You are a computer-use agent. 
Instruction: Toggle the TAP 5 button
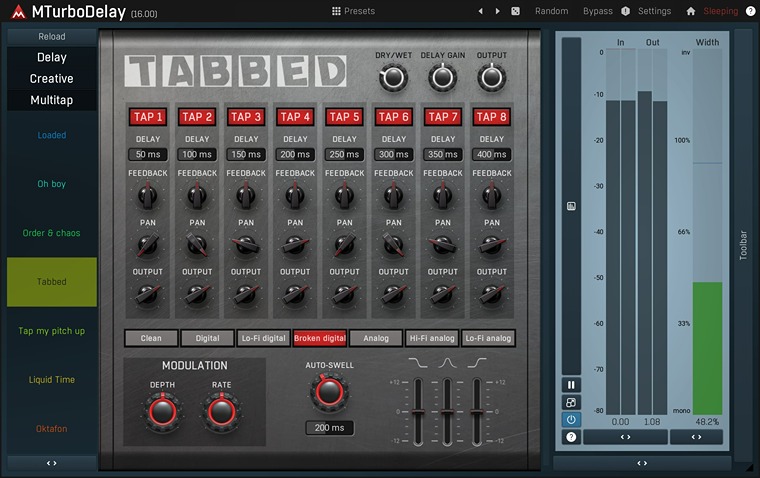pos(344,117)
